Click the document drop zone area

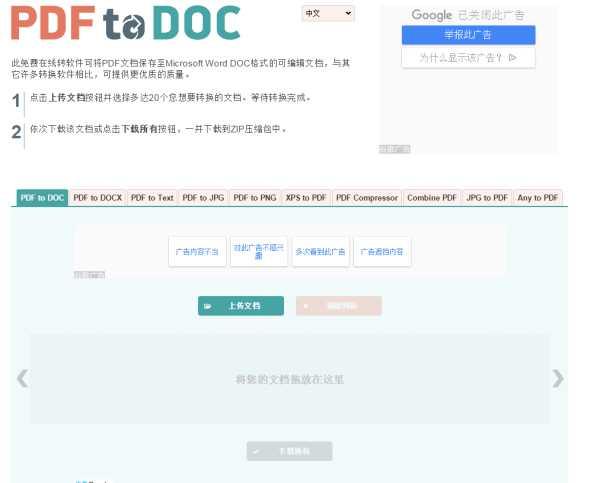[290, 379]
